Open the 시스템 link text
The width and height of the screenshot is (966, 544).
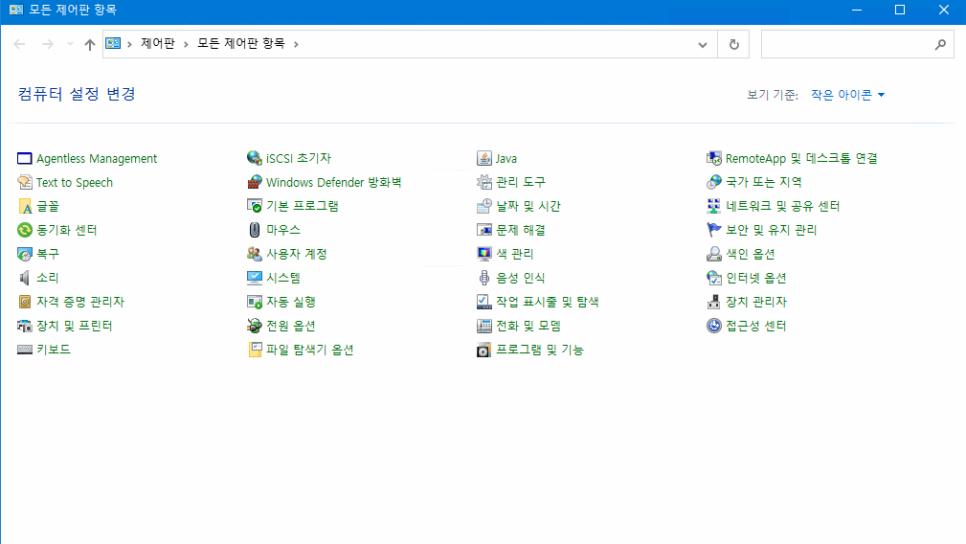click(283, 278)
